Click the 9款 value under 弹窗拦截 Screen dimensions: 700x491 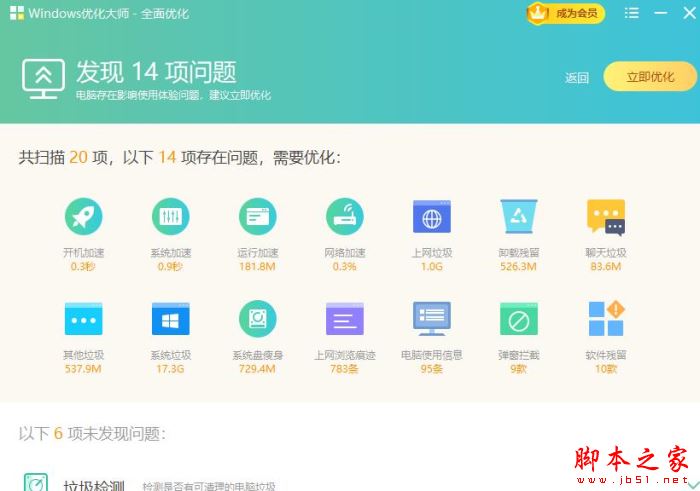pos(518,369)
